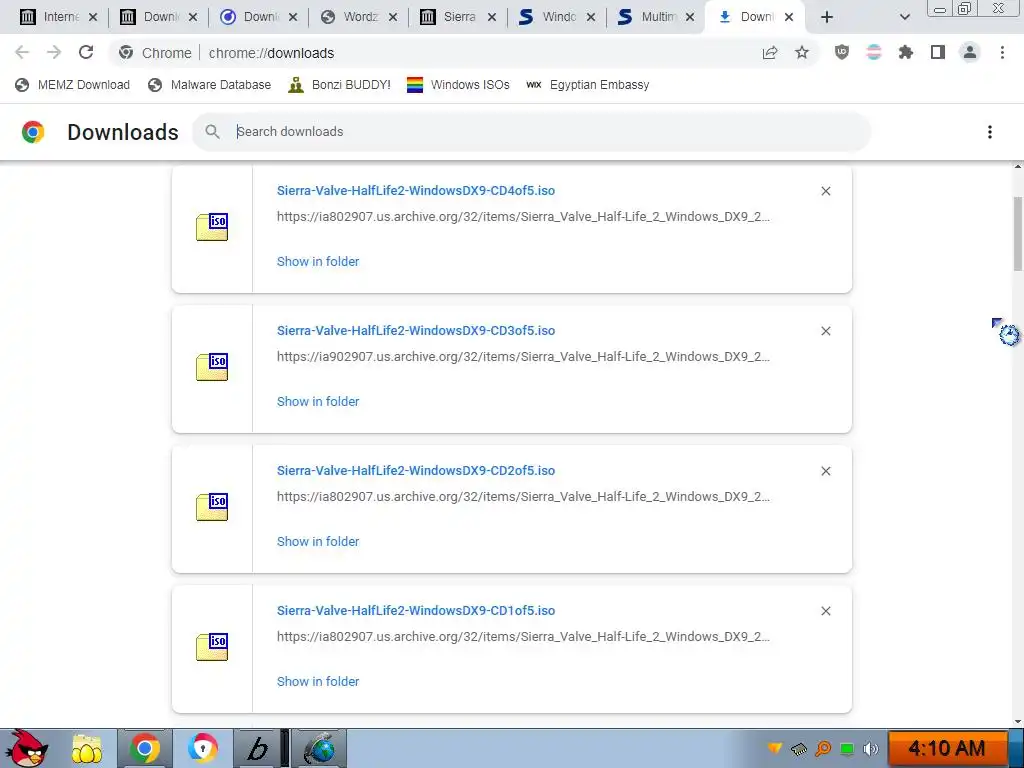This screenshot has height=768, width=1024.
Task: Click the Chrome logo beside Downloads title
Action: (33, 132)
